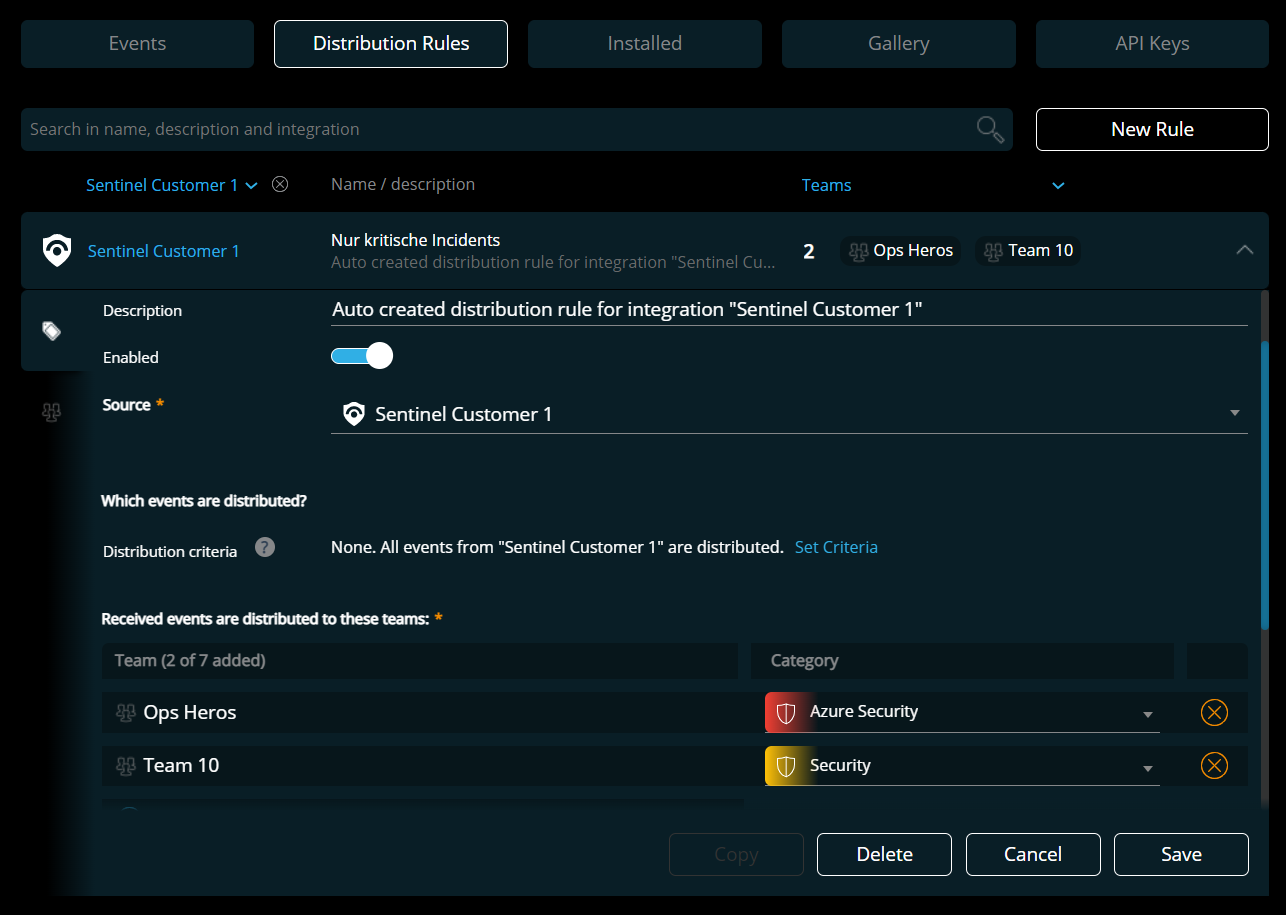Image resolution: width=1286 pixels, height=915 pixels.
Task: Remove Ops Heros from the rule
Action: [1214, 713]
